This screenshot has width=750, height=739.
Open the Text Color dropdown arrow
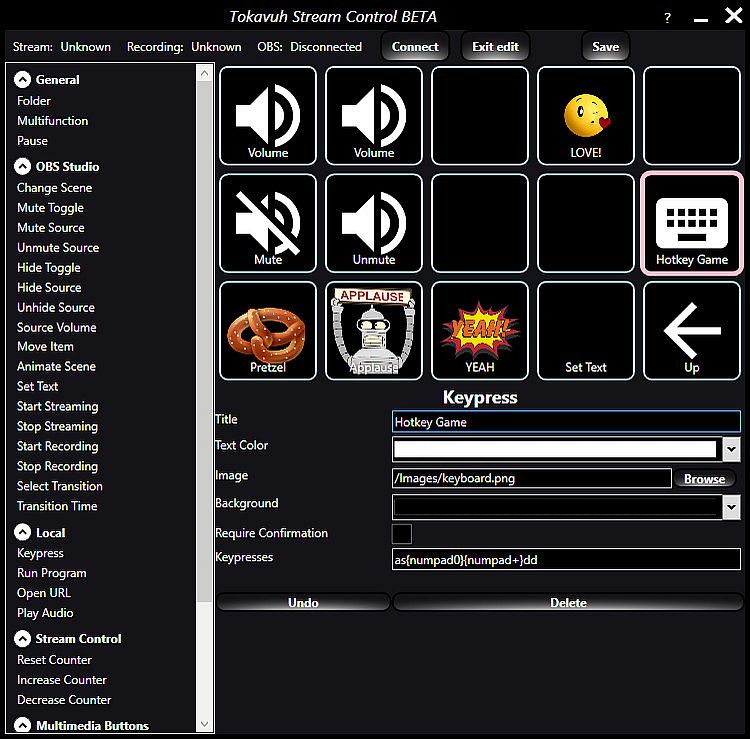tap(731, 449)
